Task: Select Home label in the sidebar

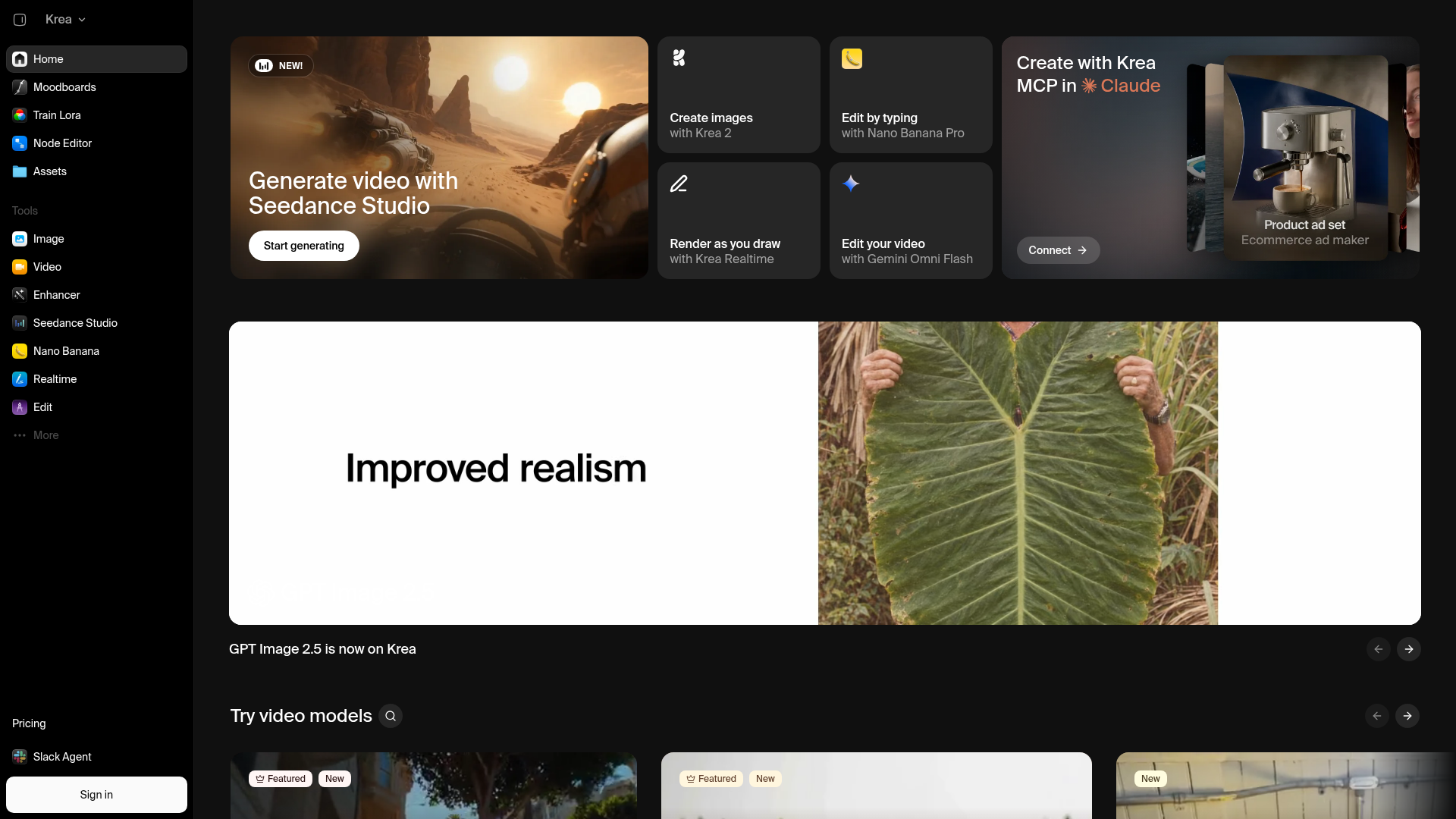Action: coord(49,59)
